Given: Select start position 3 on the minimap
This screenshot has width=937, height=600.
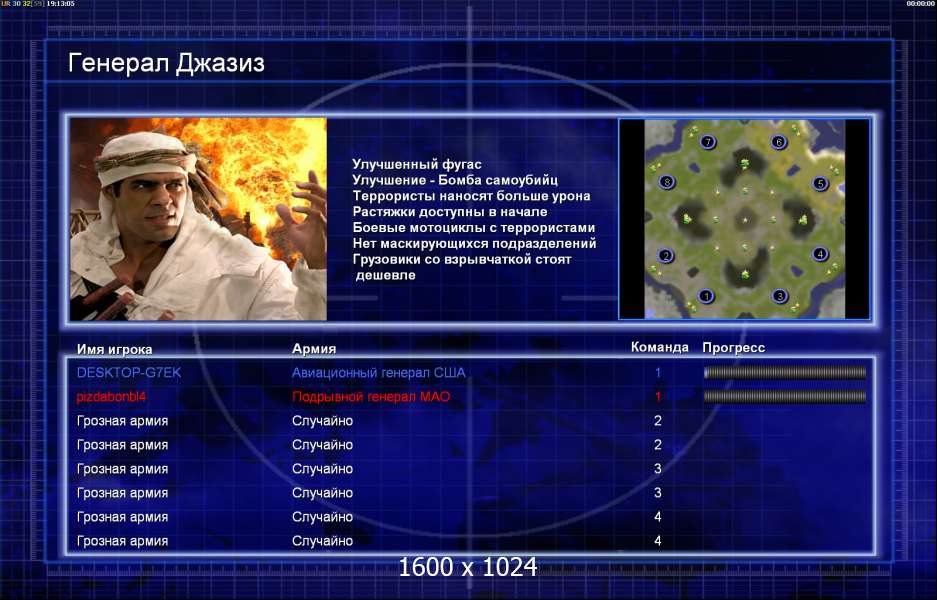Looking at the screenshot, I should (x=779, y=296).
